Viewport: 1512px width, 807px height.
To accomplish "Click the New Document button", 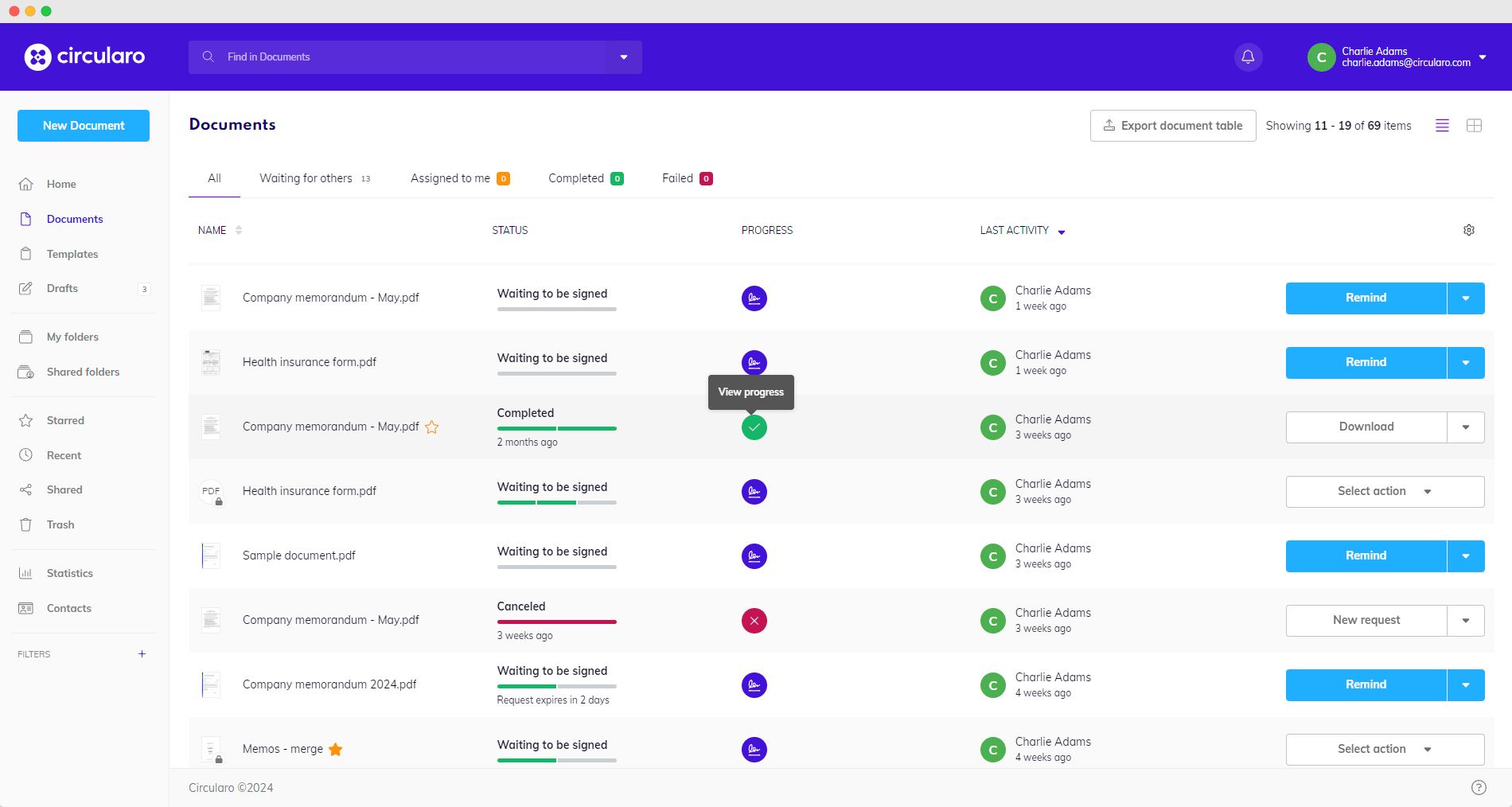I will coord(84,126).
